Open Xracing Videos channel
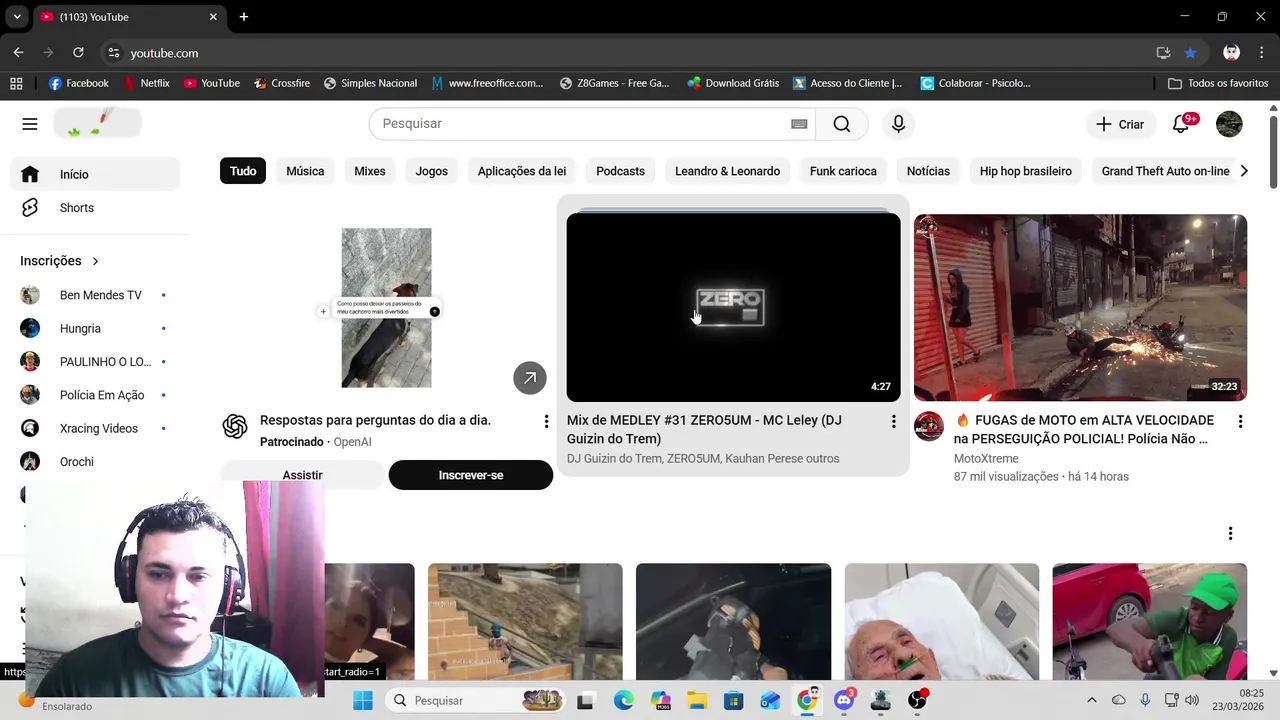 [95, 428]
